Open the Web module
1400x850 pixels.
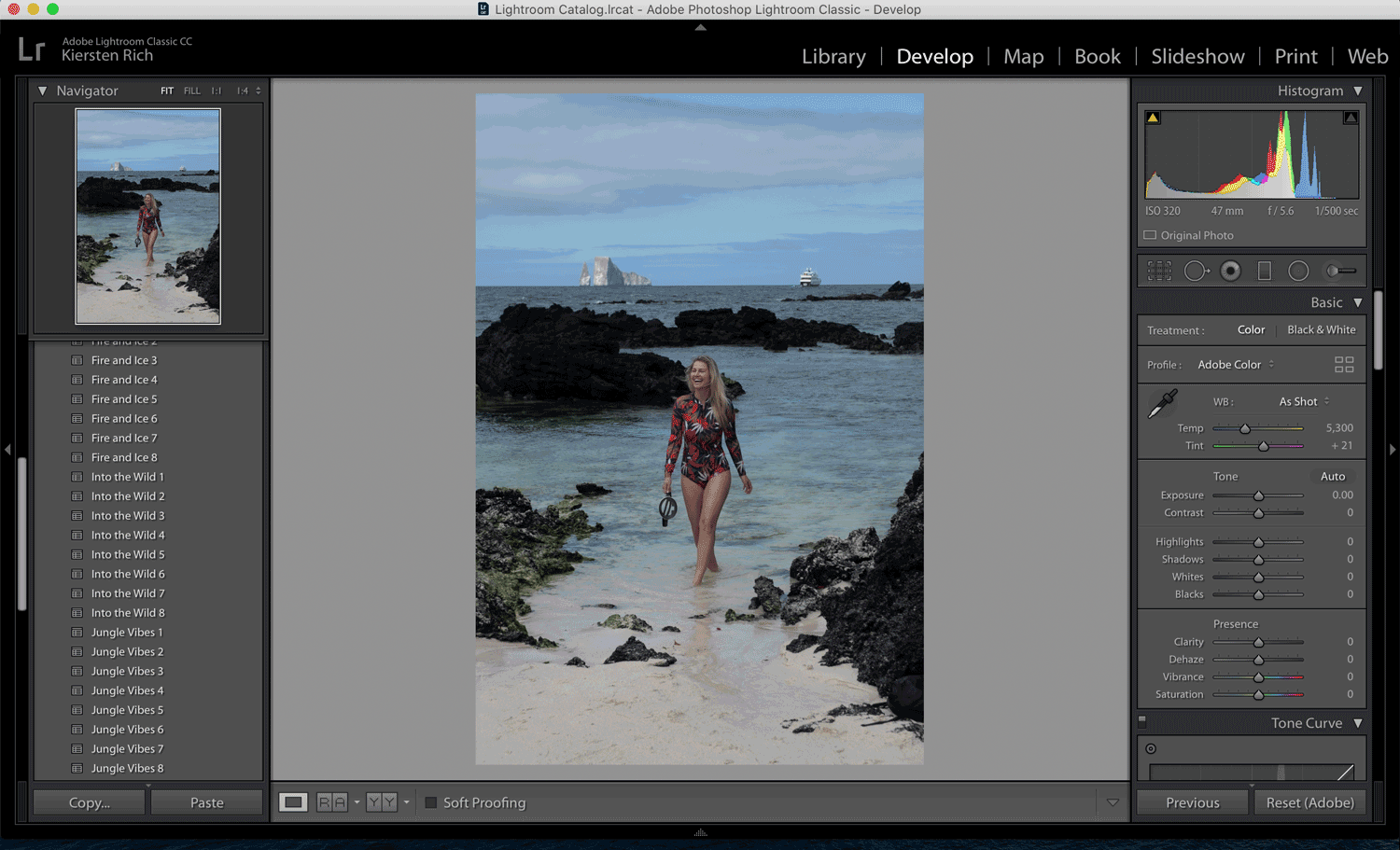point(1367,56)
